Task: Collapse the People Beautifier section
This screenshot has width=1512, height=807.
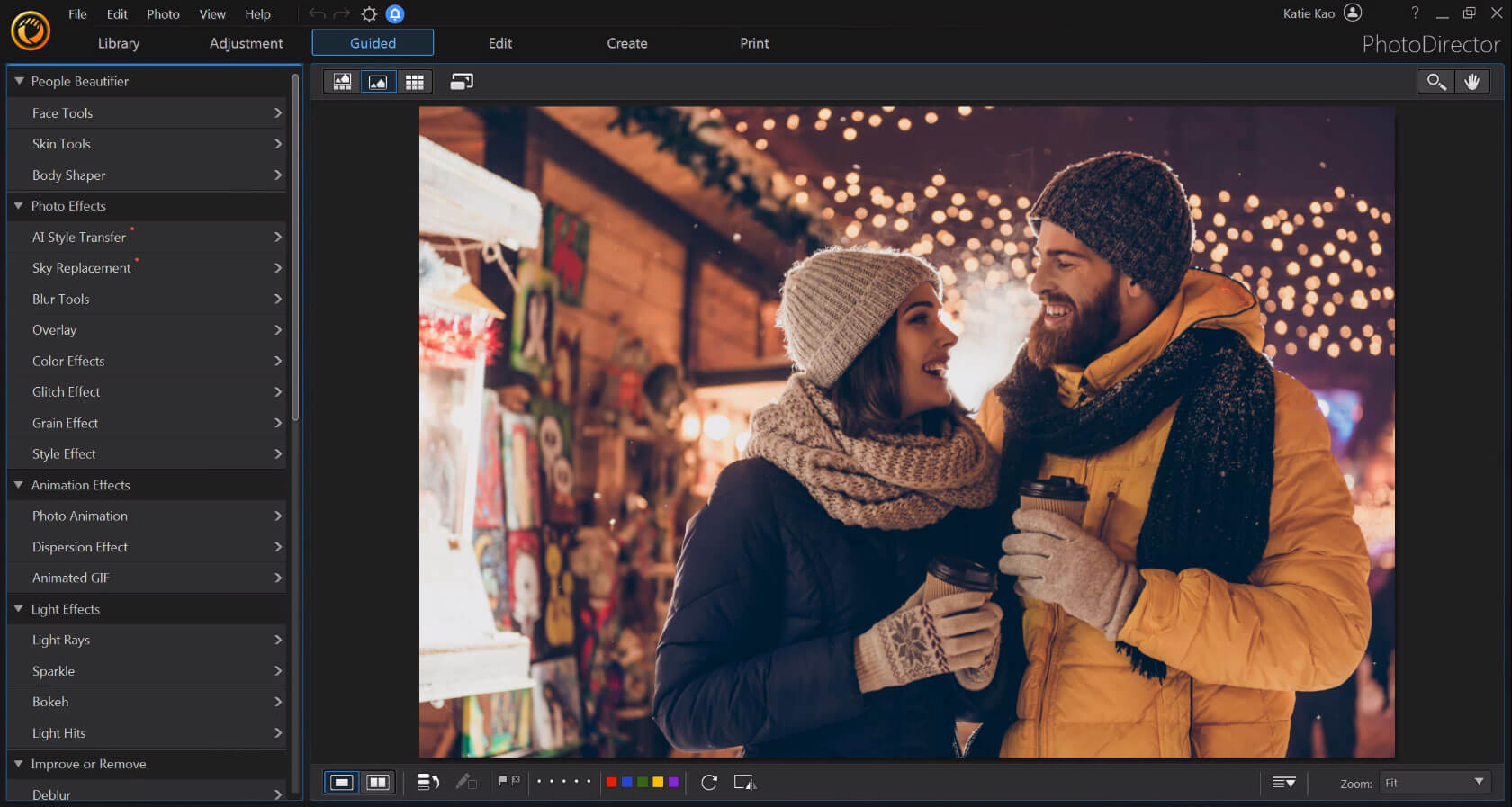Action: coord(19,81)
